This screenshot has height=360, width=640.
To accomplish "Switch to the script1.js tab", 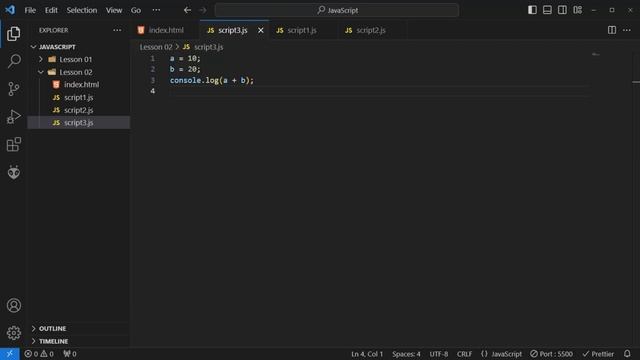I will coord(302,30).
